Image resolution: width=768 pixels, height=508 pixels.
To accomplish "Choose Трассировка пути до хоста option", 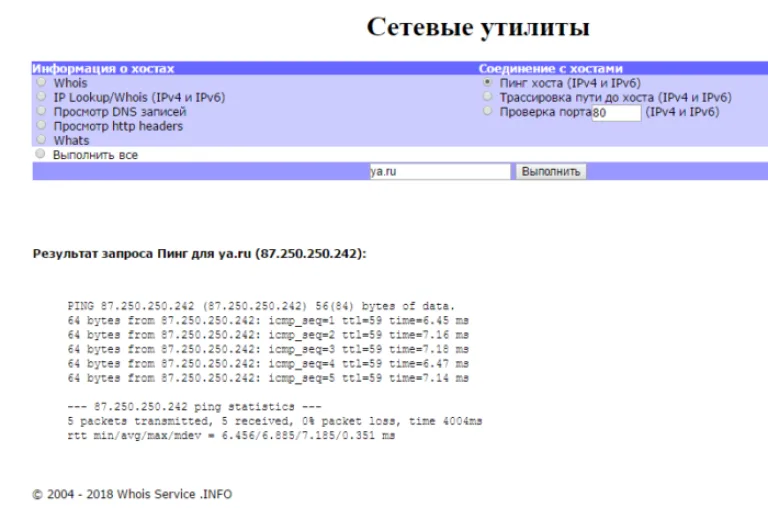I will pyautogui.click(x=487, y=96).
